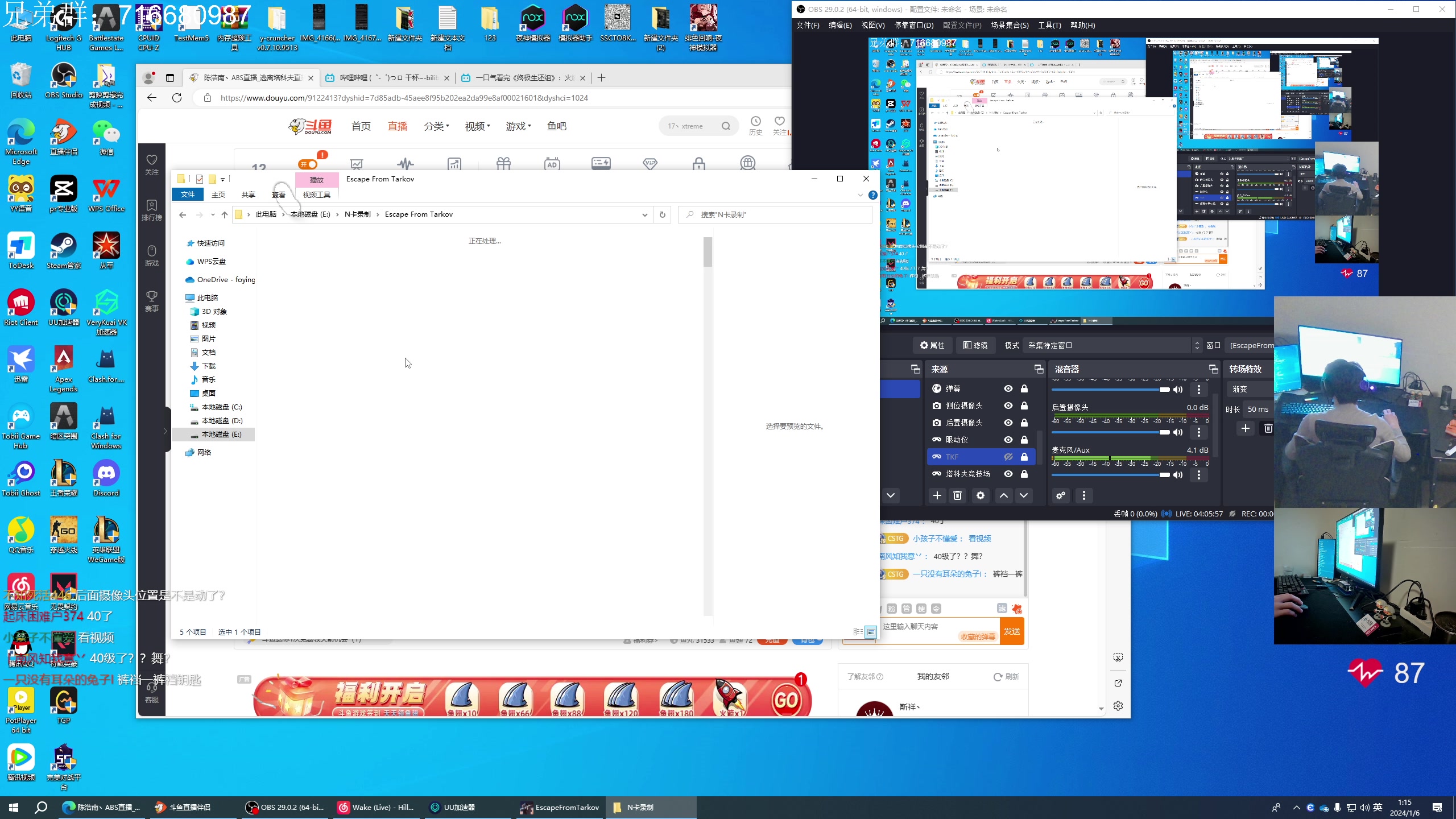The image size is (1456, 819).
Task: Send chat with 发送 button
Action: click(x=1012, y=631)
